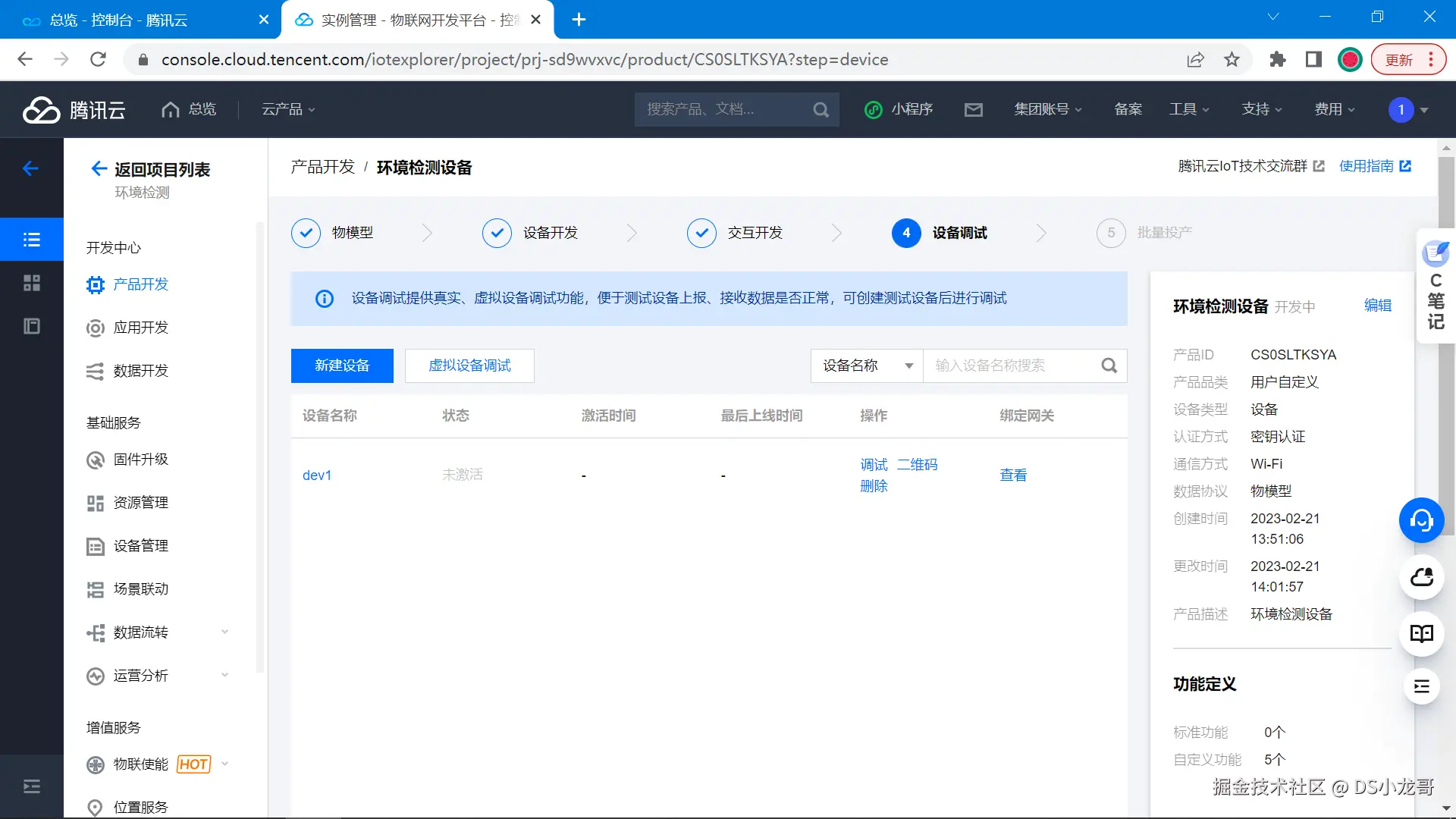Collapse sidebar with the bottom-left menu icon
Image resolution: width=1456 pixels, height=819 pixels.
click(x=31, y=786)
